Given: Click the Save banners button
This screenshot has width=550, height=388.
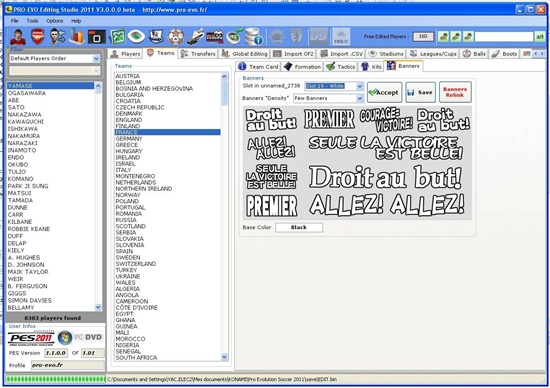Looking at the screenshot, I should tap(420, 93).
